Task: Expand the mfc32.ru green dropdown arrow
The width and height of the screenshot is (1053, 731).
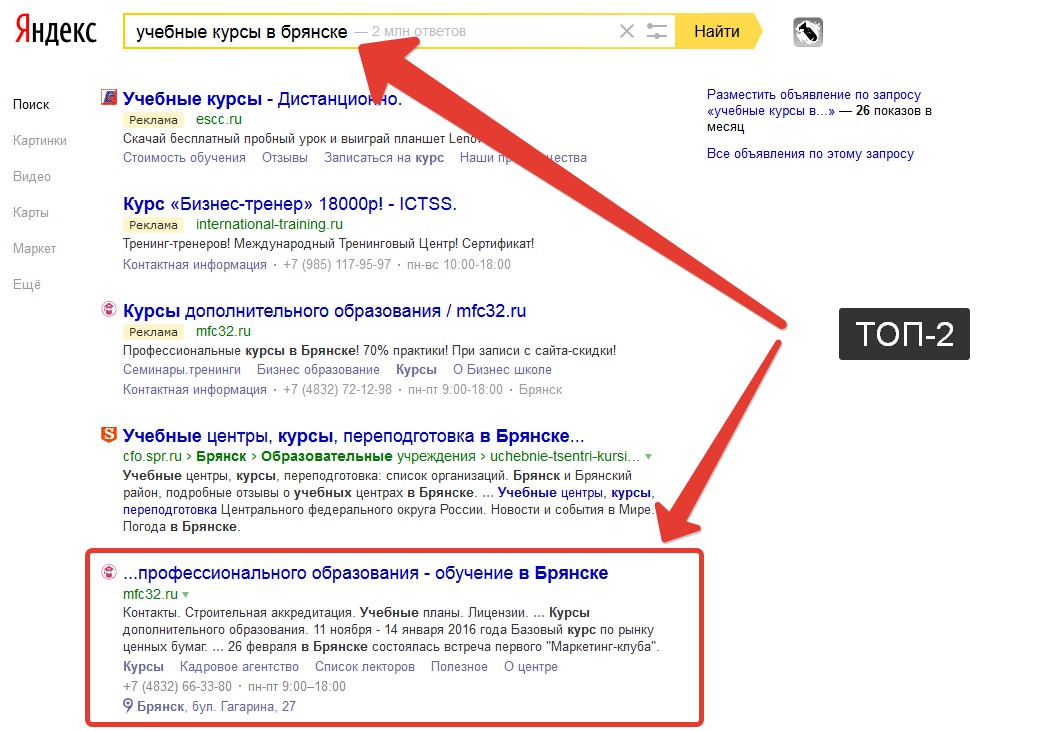Action: (x=185, y=595)
